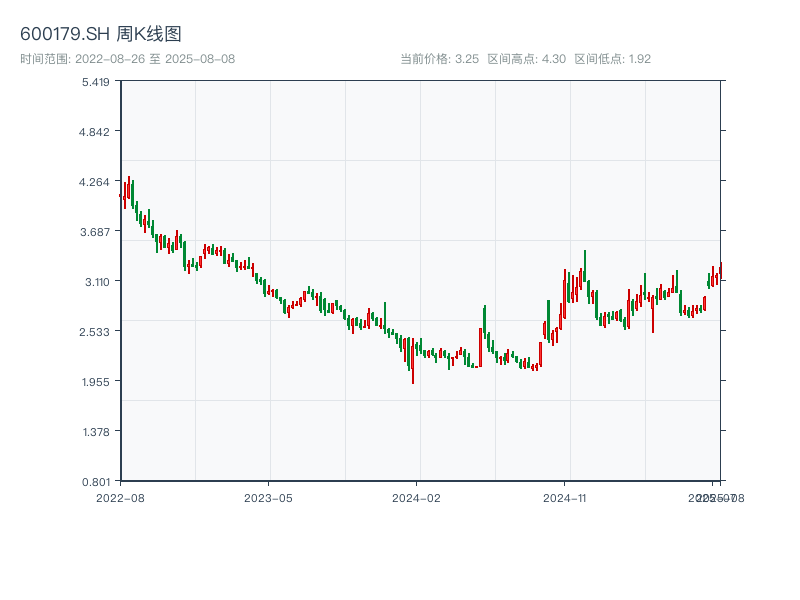Click the 2024-02 x-axis date label

pyautogui.click(x=416, y=497)
